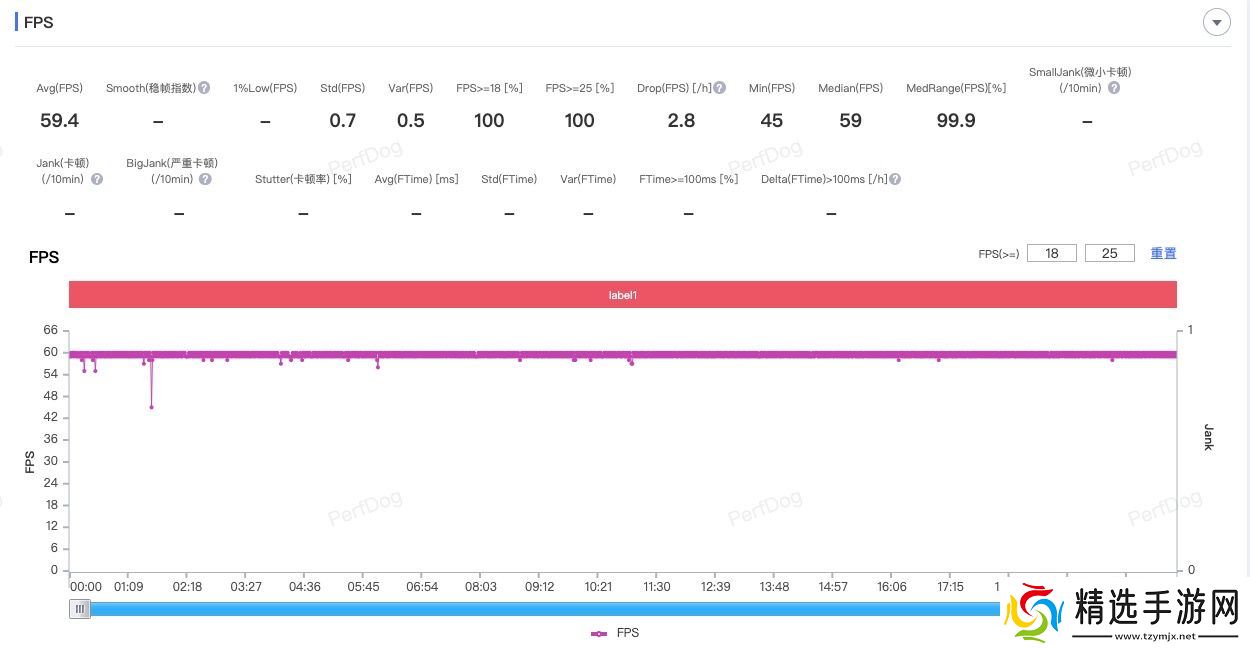The image size is (1250, 649).
Task: Click the 10:21 tick on time axis
Action: (598, 587)
